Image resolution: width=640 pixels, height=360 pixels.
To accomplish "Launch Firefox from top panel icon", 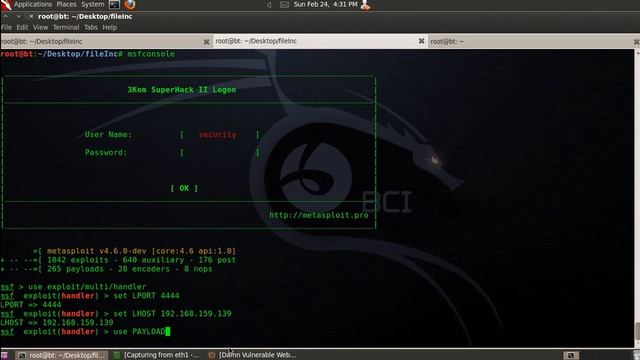I will pos(129,4).
